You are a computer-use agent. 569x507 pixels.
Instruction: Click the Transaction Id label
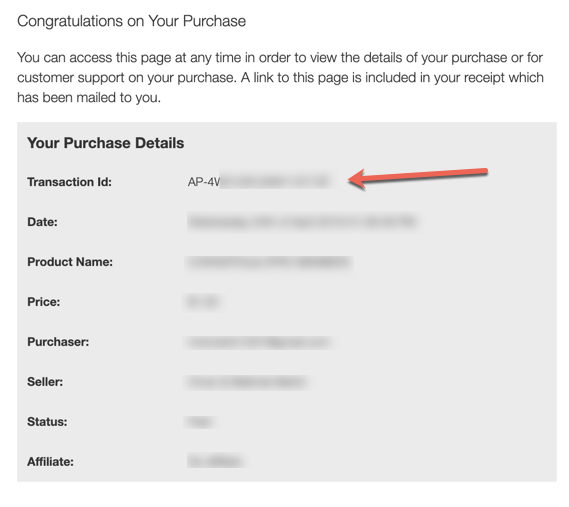[69, 182]
